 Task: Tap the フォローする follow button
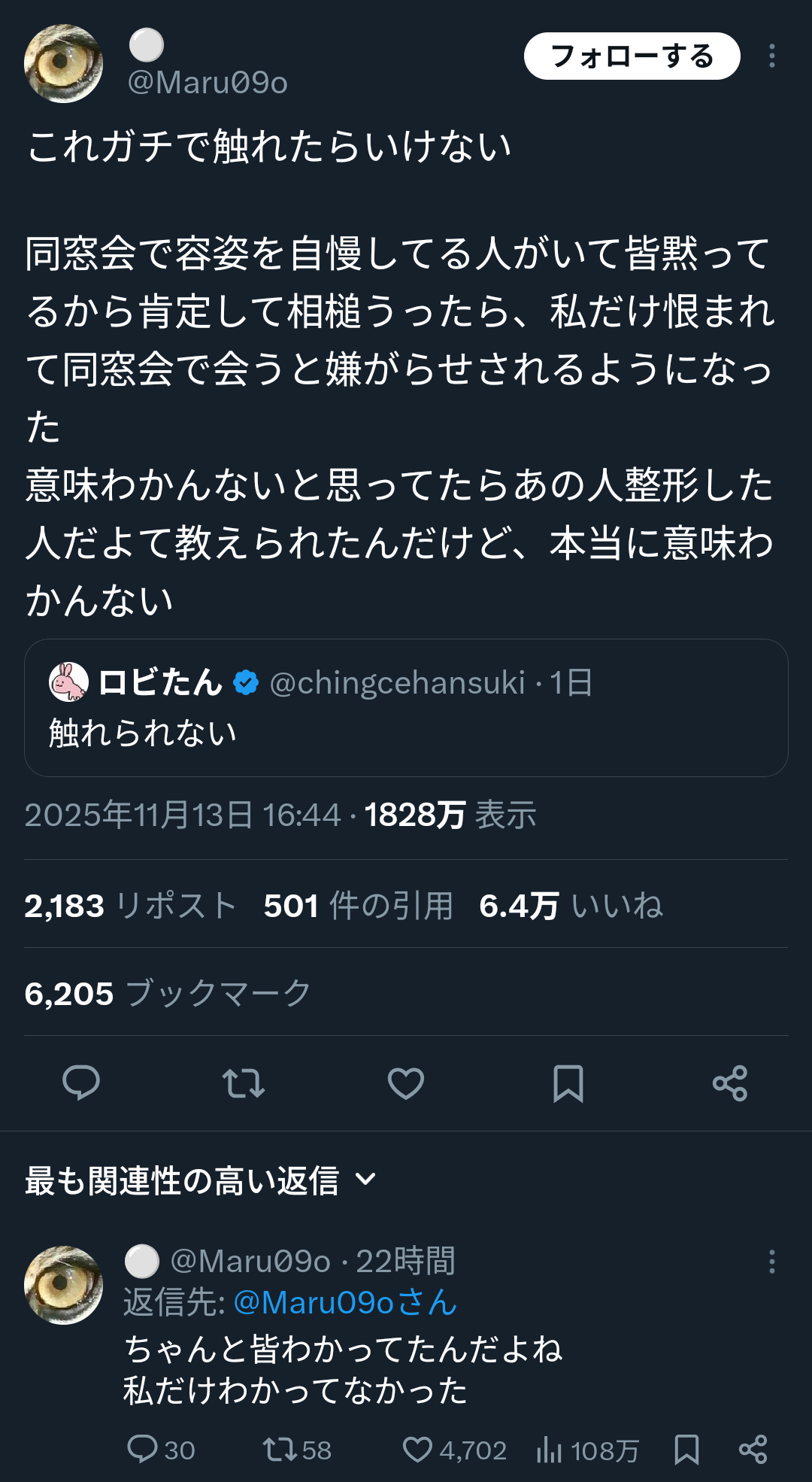[x=632, y=56]
